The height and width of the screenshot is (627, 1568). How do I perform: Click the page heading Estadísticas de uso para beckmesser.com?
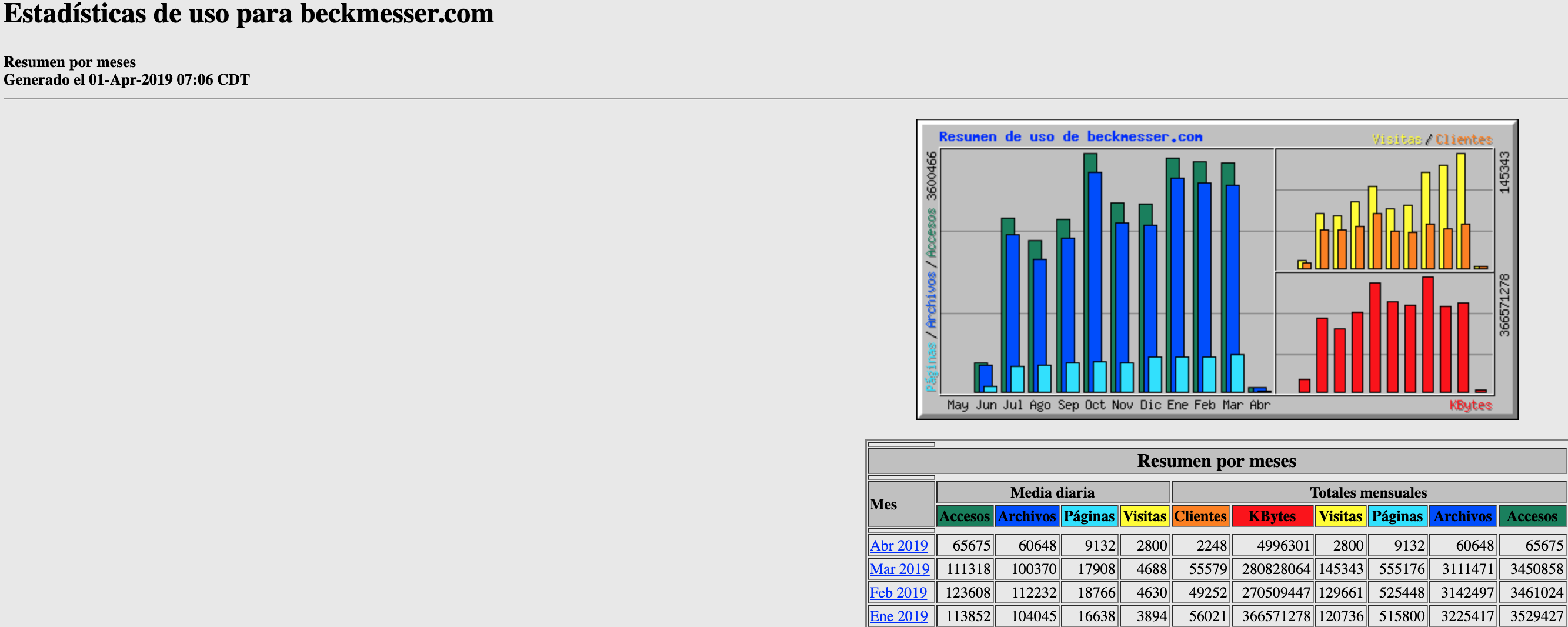[248, 14]
